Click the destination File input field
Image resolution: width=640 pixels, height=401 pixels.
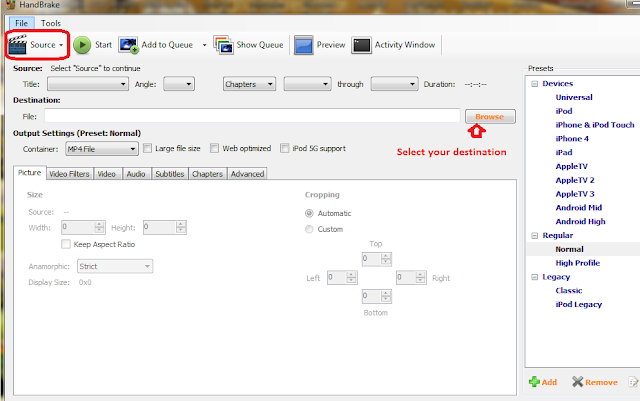[252, 116]
